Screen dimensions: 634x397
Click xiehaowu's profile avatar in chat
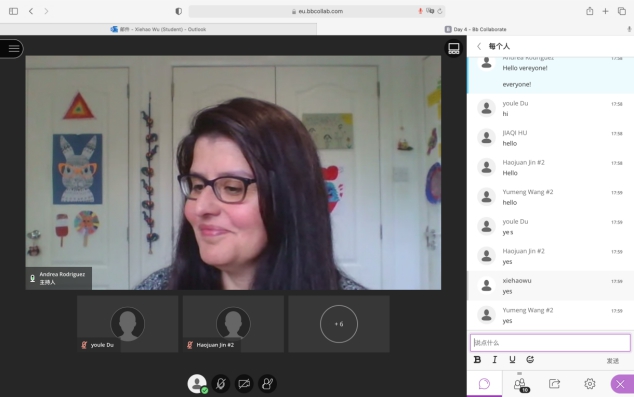click(x=486, y=285)
